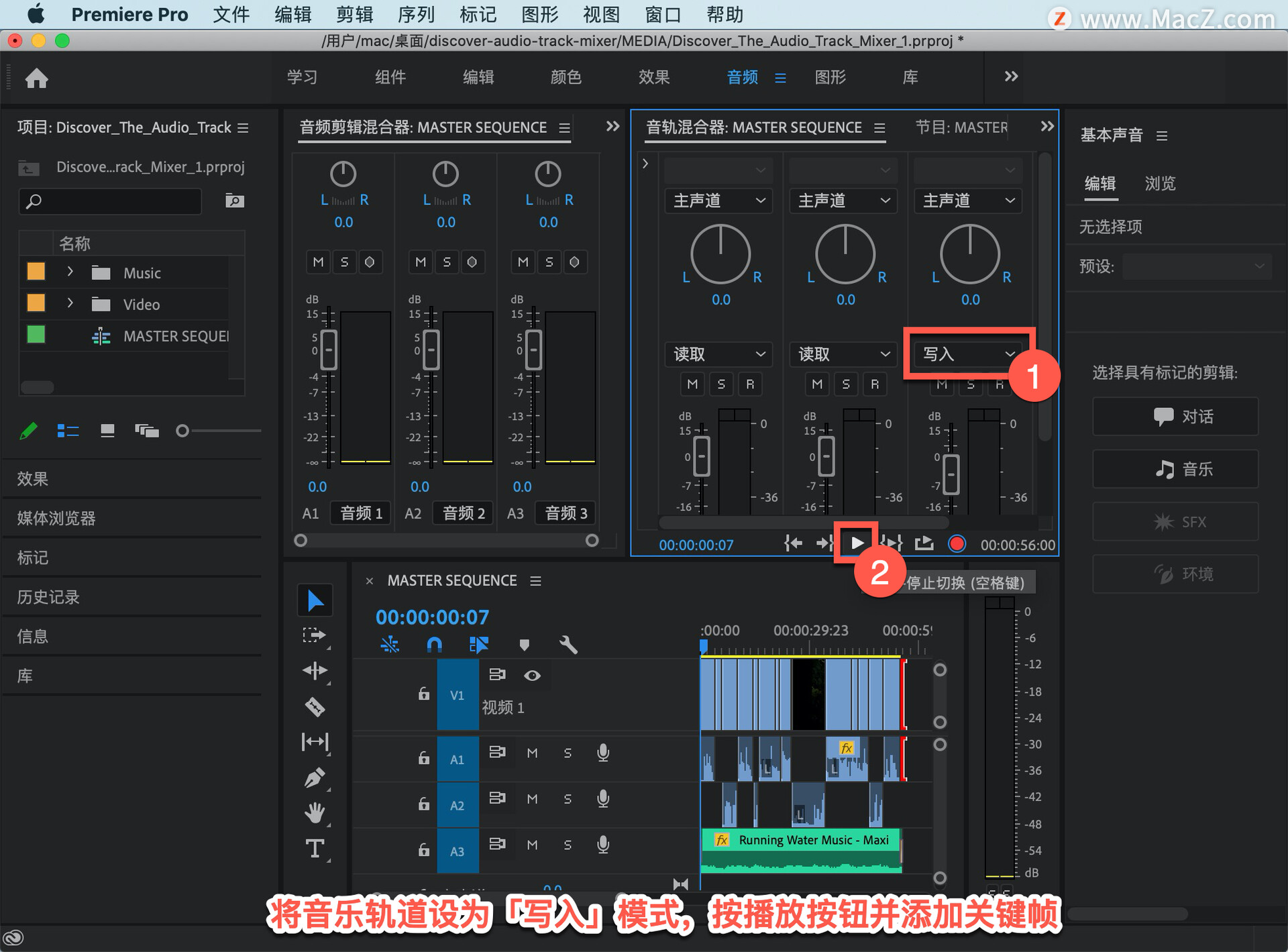Viewport: 1288px width, 952px height.
Task: Mute clip mixer track 音频 1
Action: pos(319,262)
